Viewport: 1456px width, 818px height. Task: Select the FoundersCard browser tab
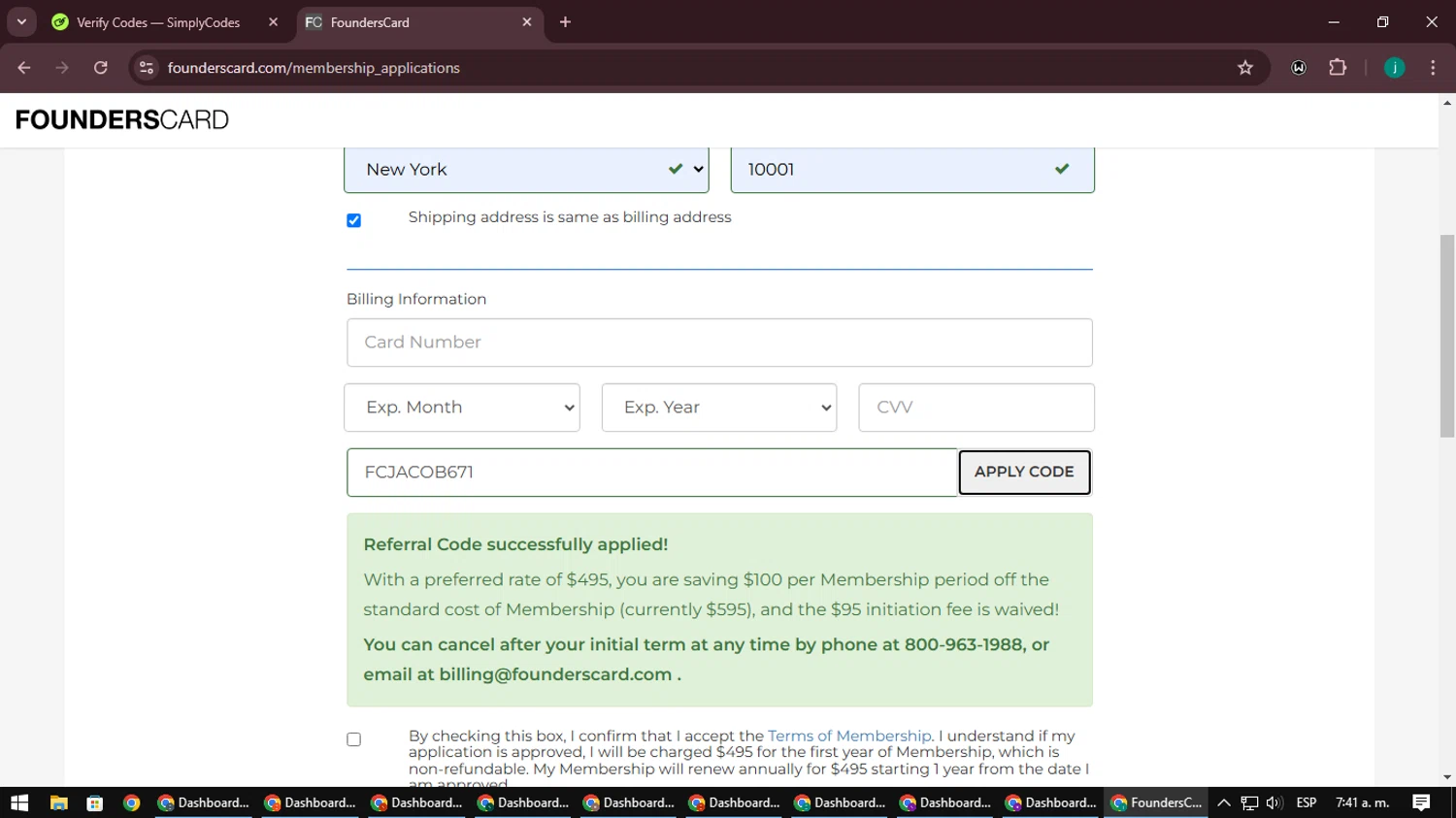(x=419, y=22)
